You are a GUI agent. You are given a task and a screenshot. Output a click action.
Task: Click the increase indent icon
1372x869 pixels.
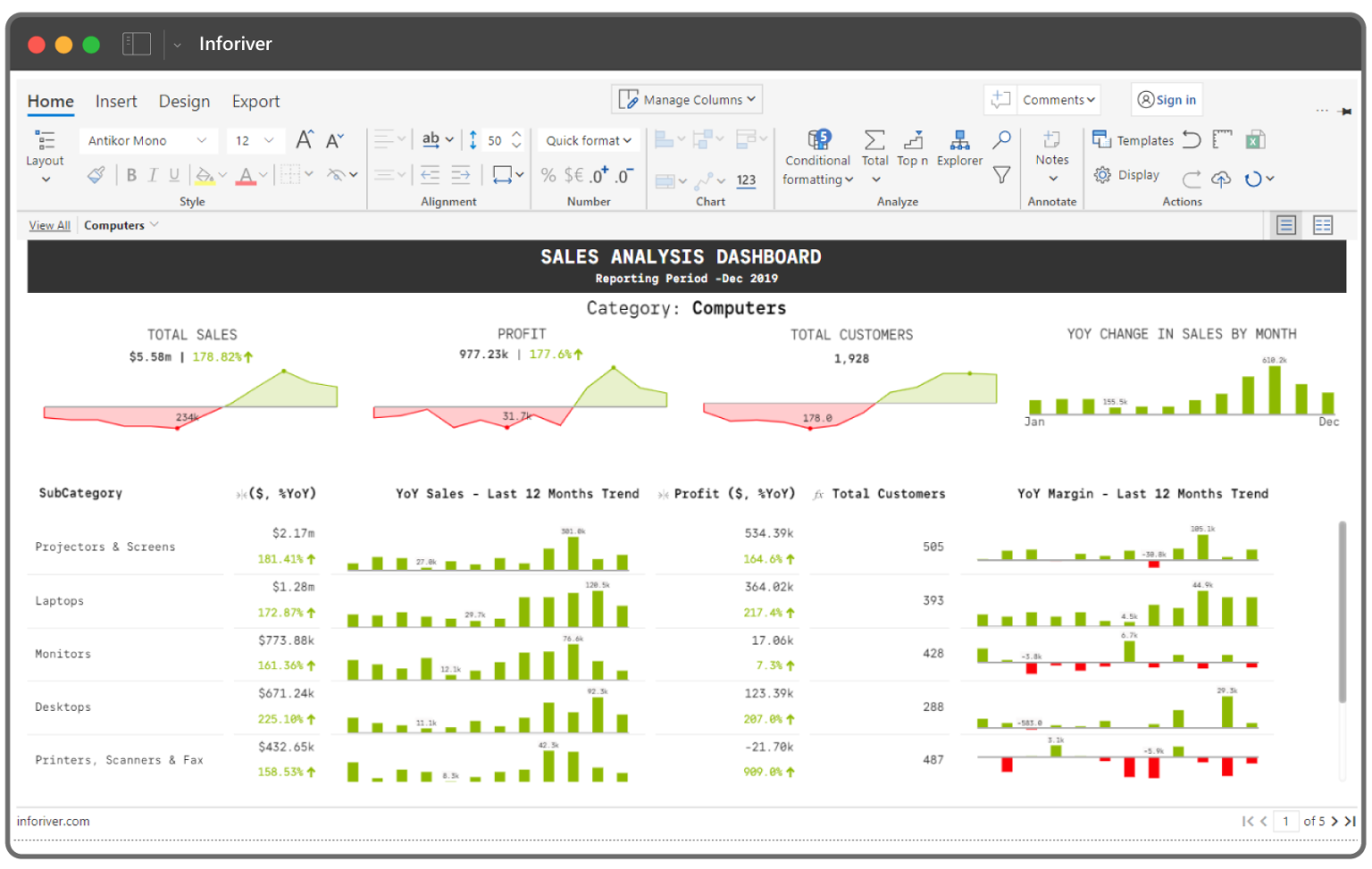(461, 175)
